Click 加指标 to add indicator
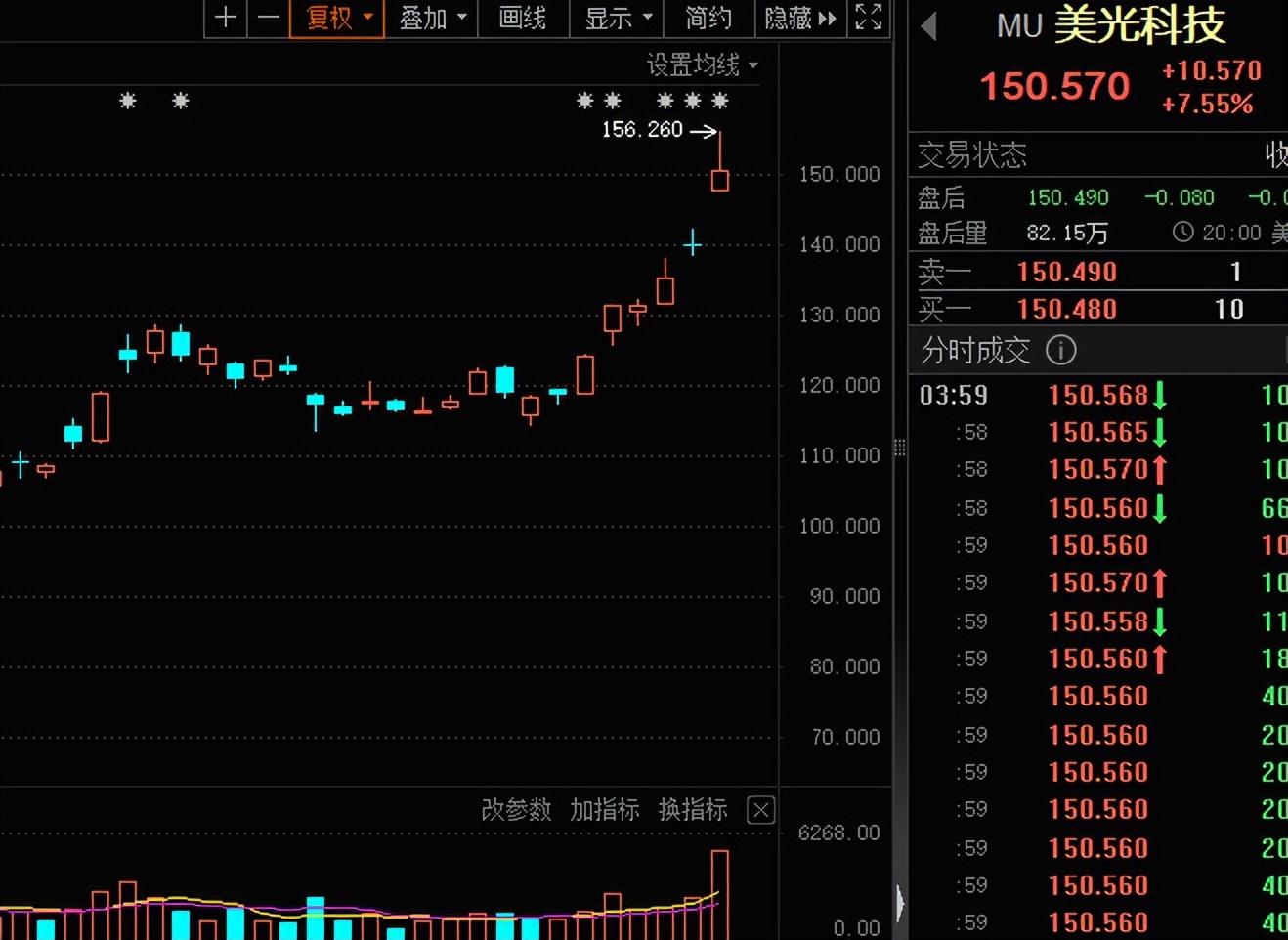Image resolution: width=1288 pixels, height=940 pixels. point(604,809)
